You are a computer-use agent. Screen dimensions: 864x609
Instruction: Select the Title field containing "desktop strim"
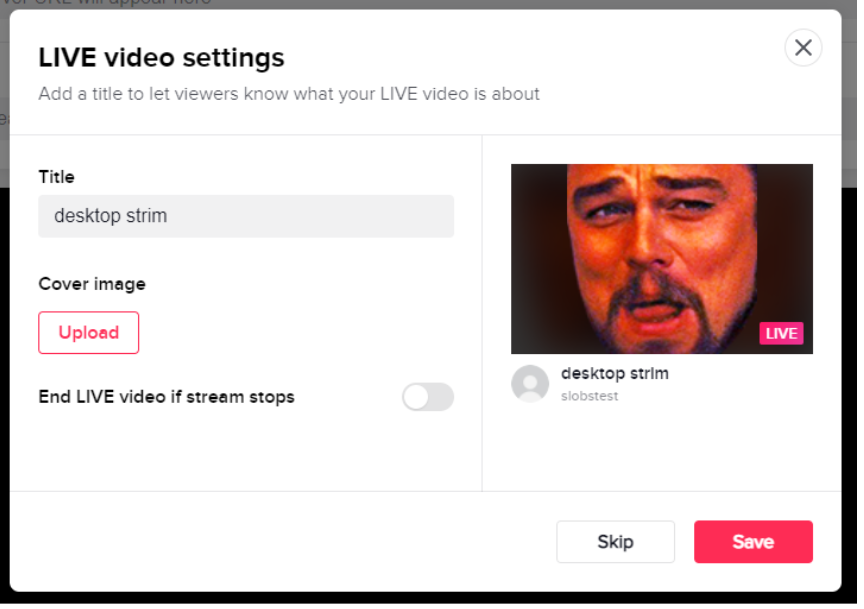tap(245, 216)
